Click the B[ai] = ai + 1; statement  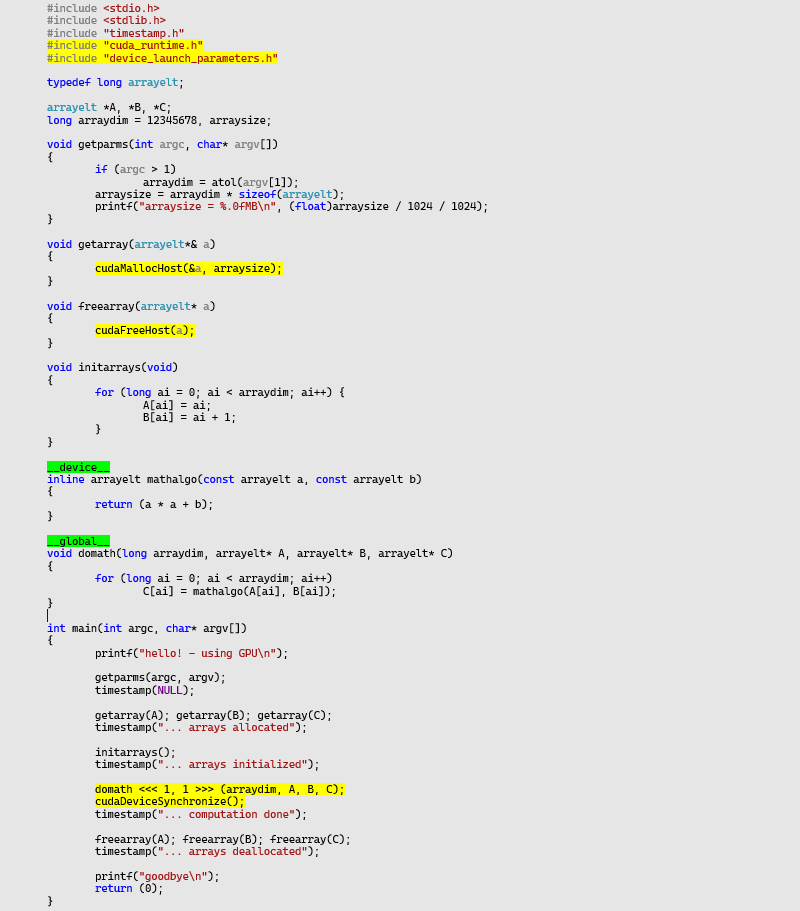click(189, 417)
